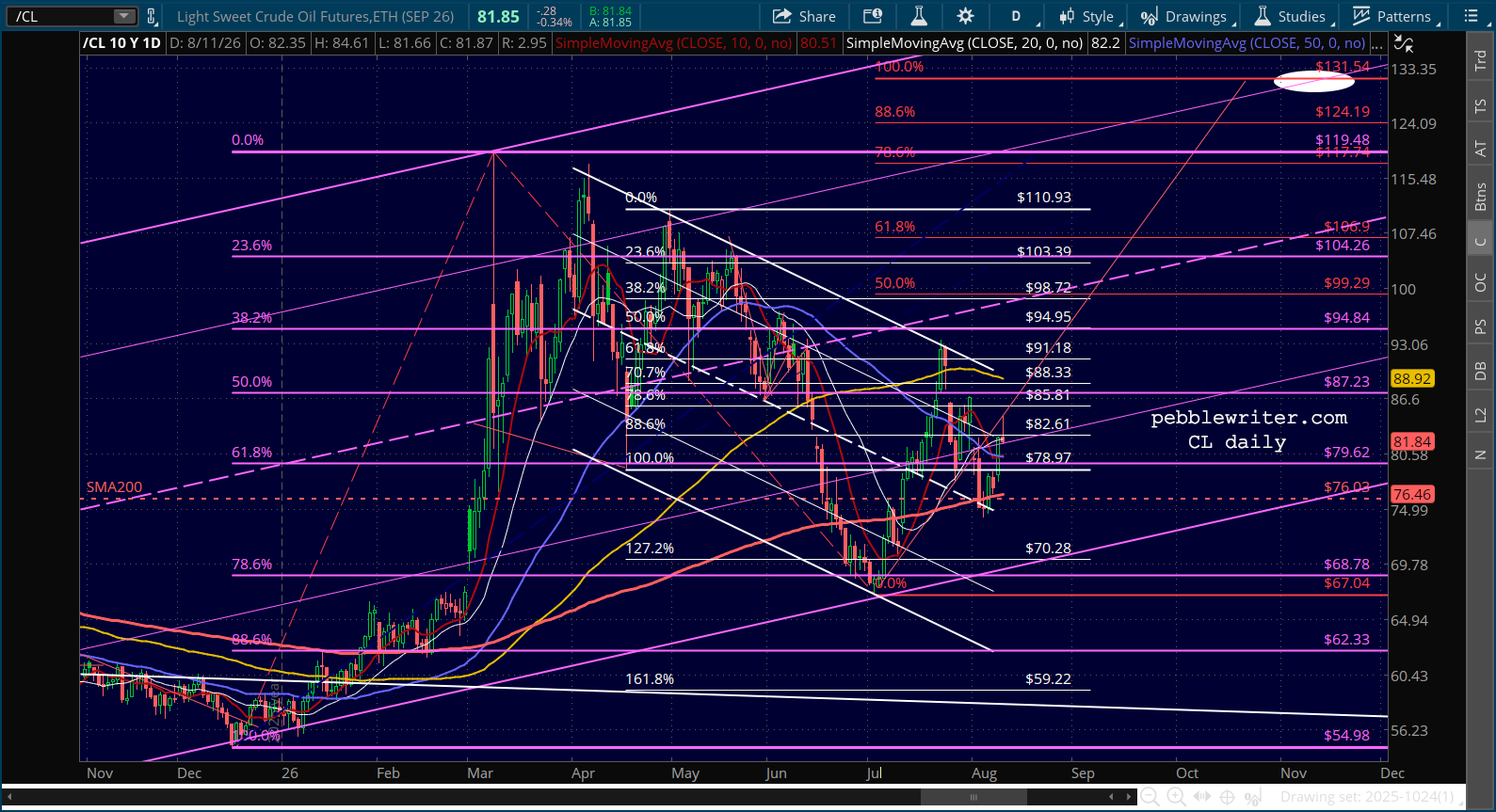Image resolution: width=1496 pixels, height=812 pixels.
Task: Click the $54.98 price level label
Action: [x=1346, y=735]
